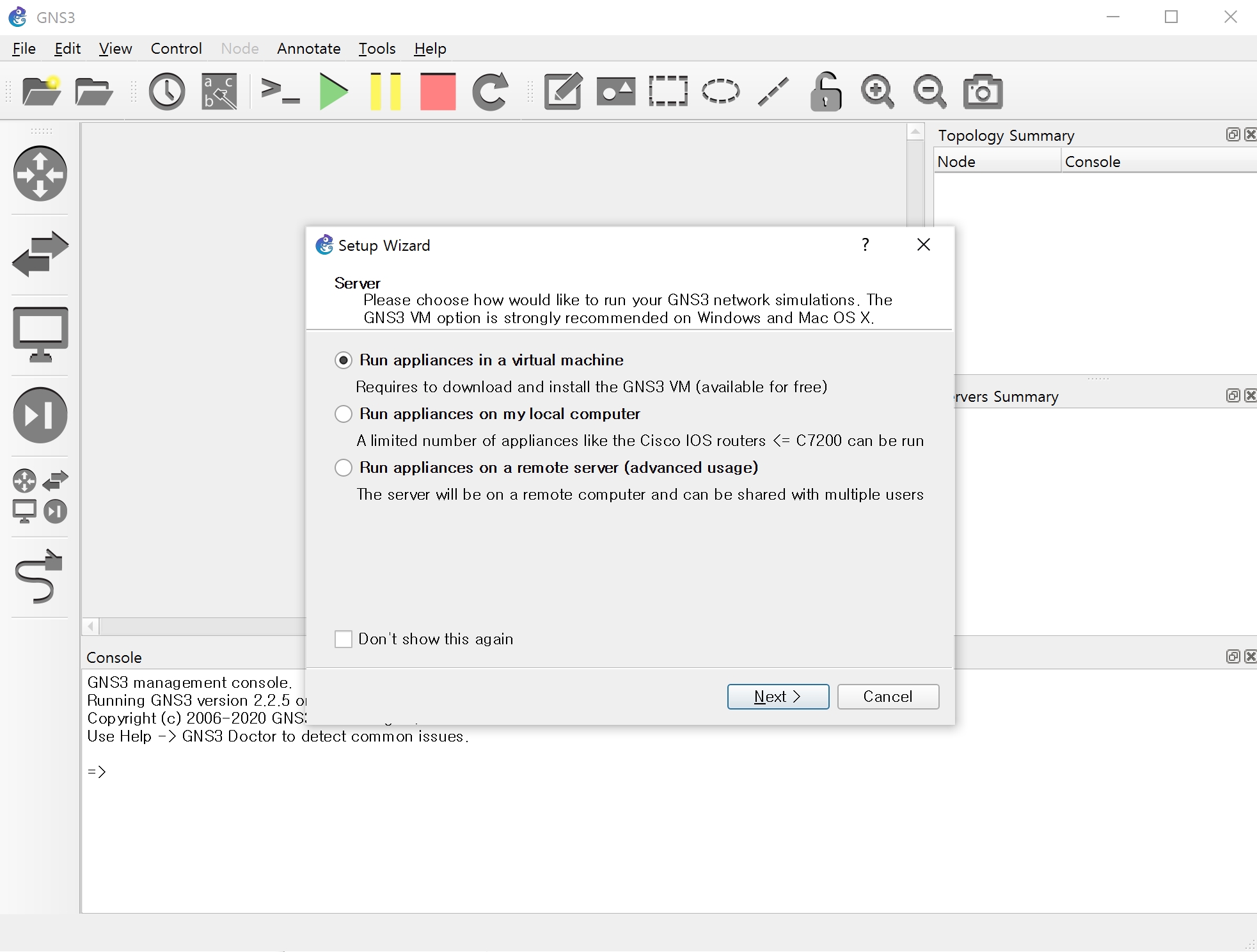The height and width of the screenshot is (952, 1257).
Task: Open the console terminal toolbar icon
Action: pos(280,91)
